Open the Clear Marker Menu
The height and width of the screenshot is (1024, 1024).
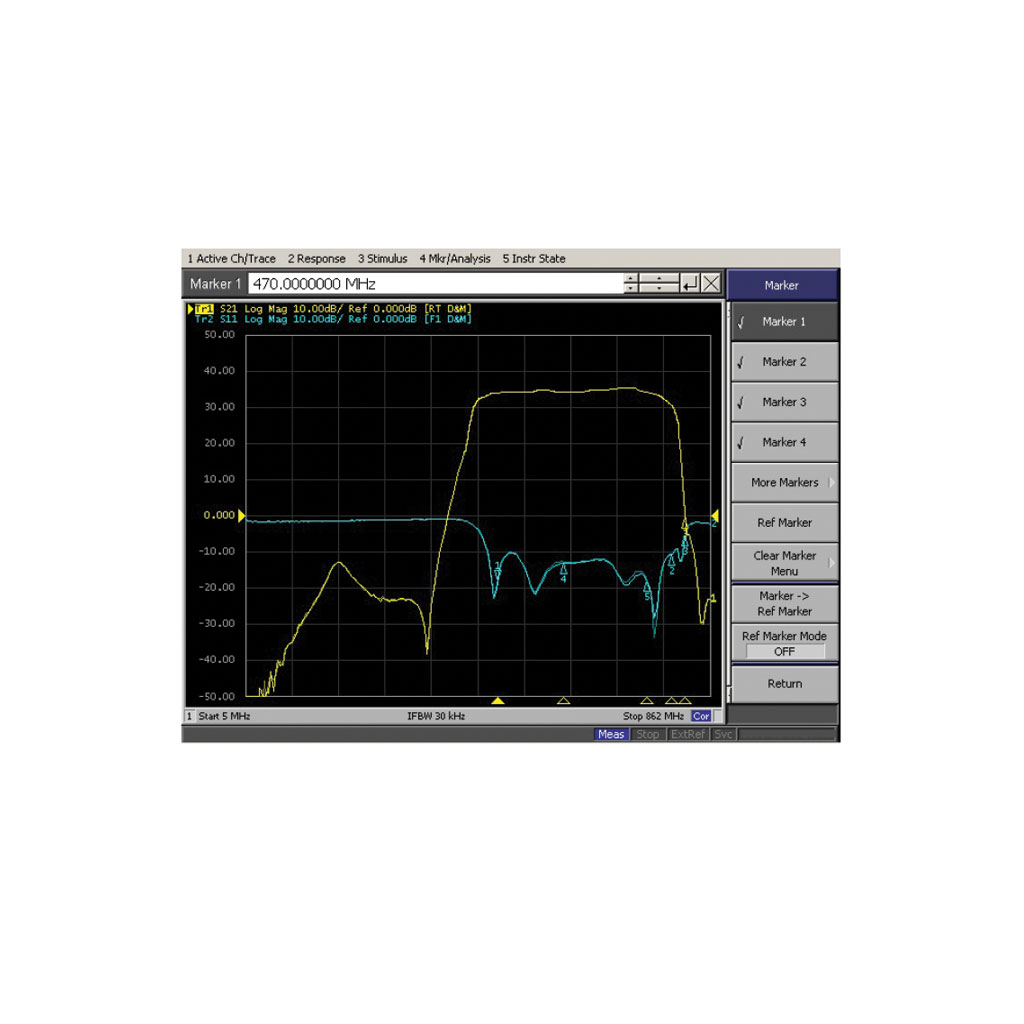coord(784,563)
